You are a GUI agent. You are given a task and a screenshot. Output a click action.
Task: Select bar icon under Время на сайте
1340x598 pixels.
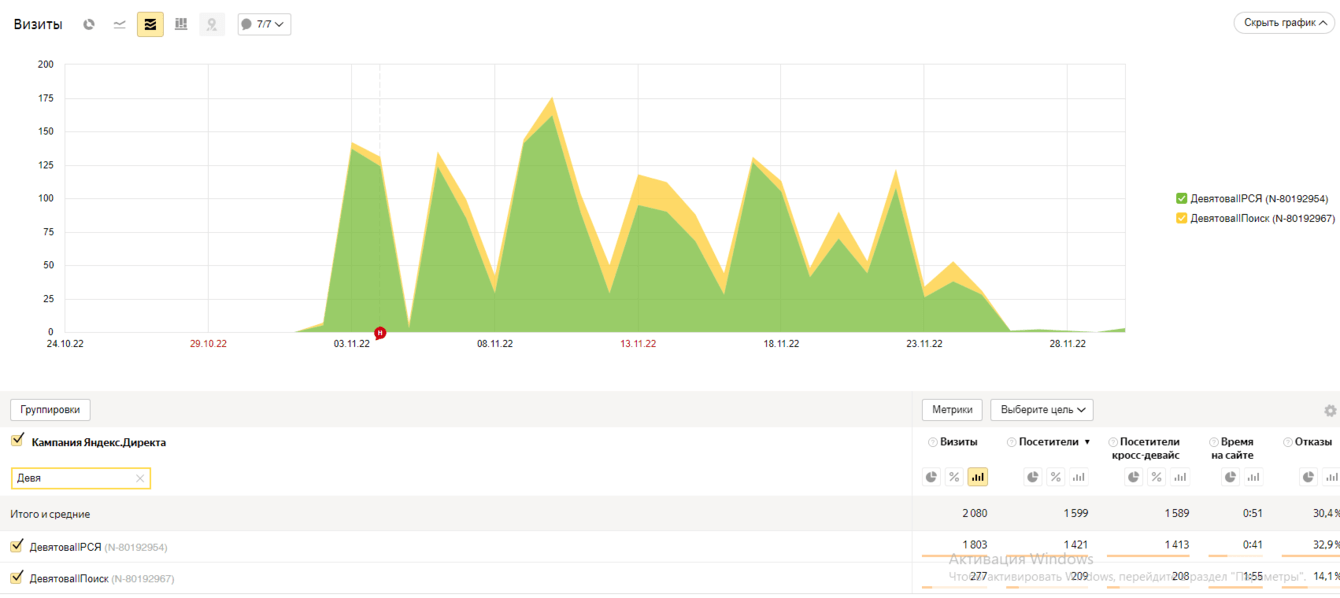click(x=1253, y=477)
